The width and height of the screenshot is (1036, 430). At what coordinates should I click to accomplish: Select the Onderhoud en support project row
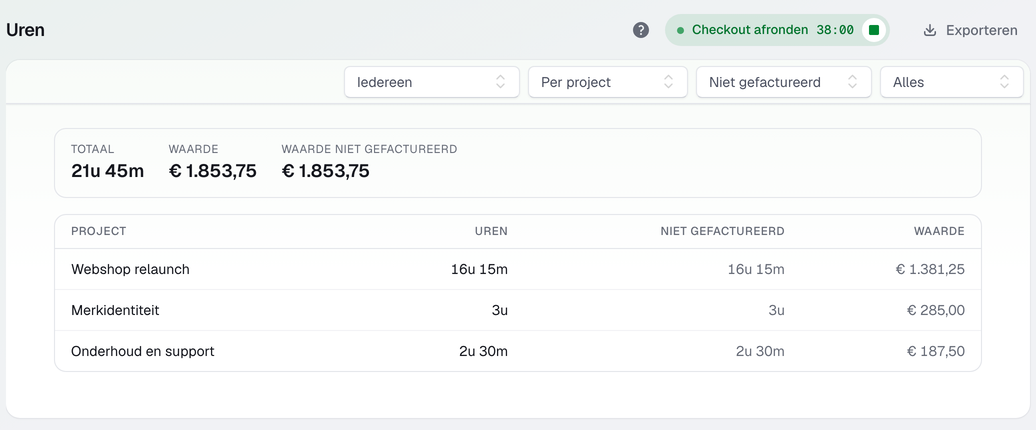tap(518, 351)
